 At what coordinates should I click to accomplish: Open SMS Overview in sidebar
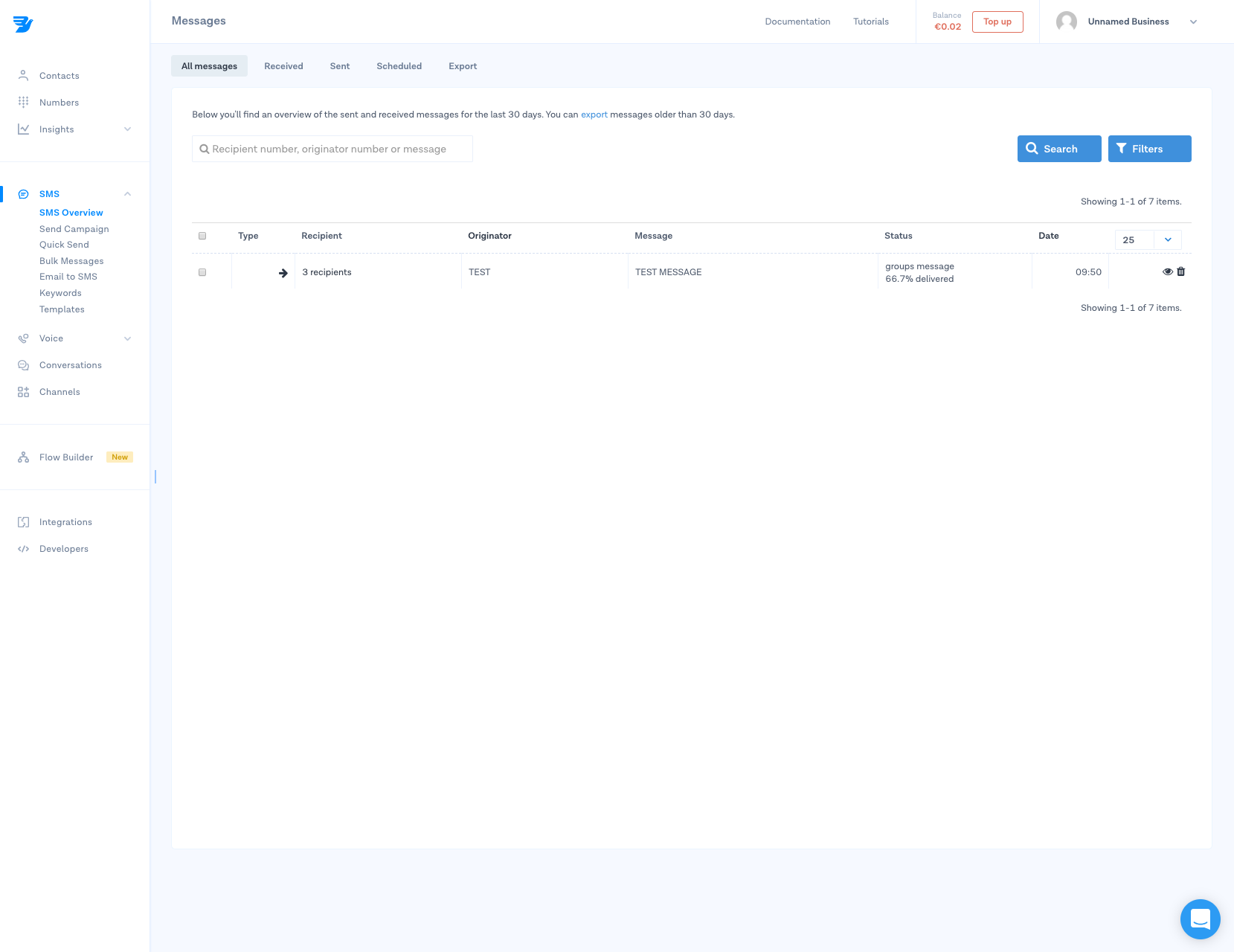click(x=71, y=213)
